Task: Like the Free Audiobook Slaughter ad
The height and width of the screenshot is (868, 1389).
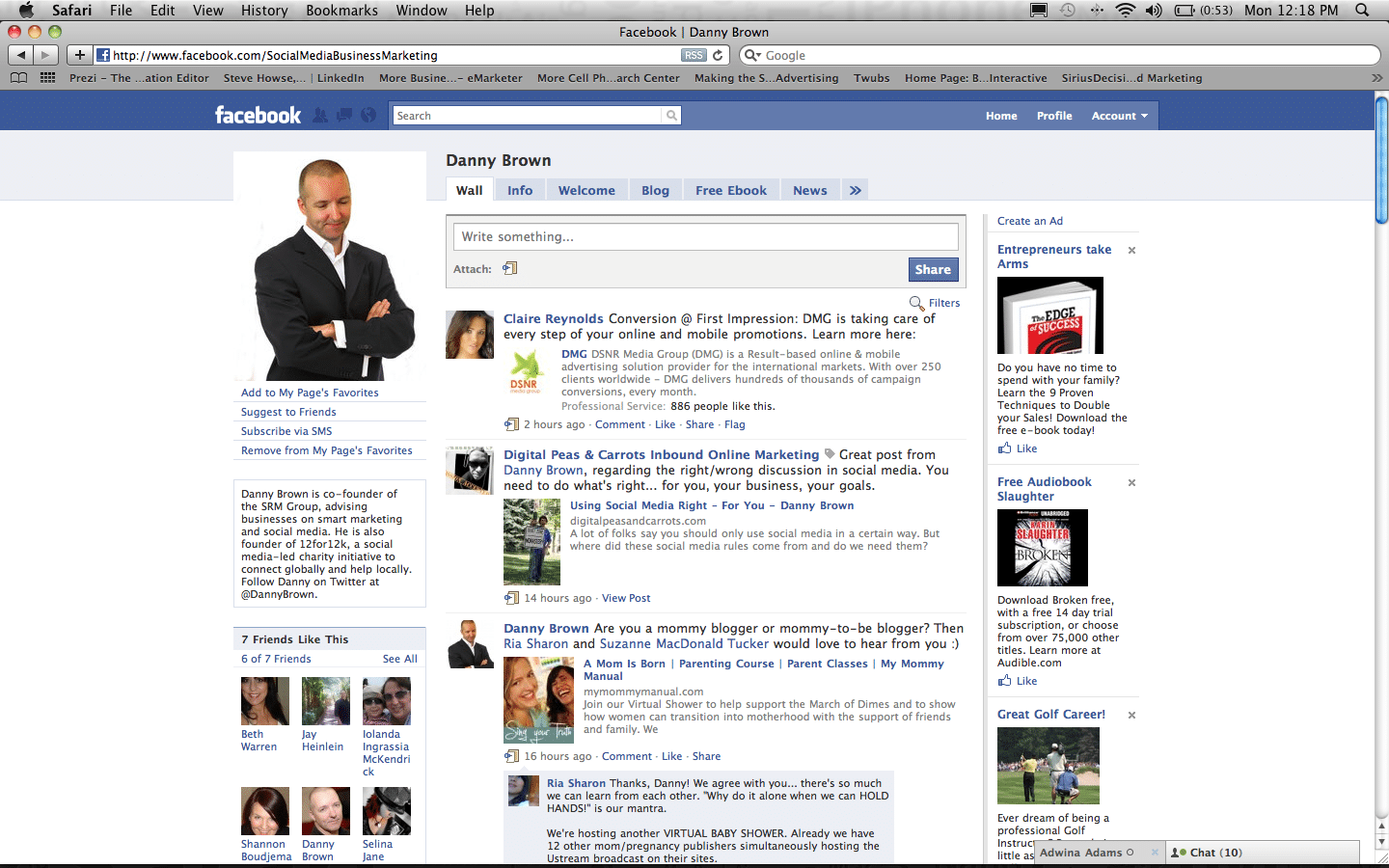Action: point(1018,680)
